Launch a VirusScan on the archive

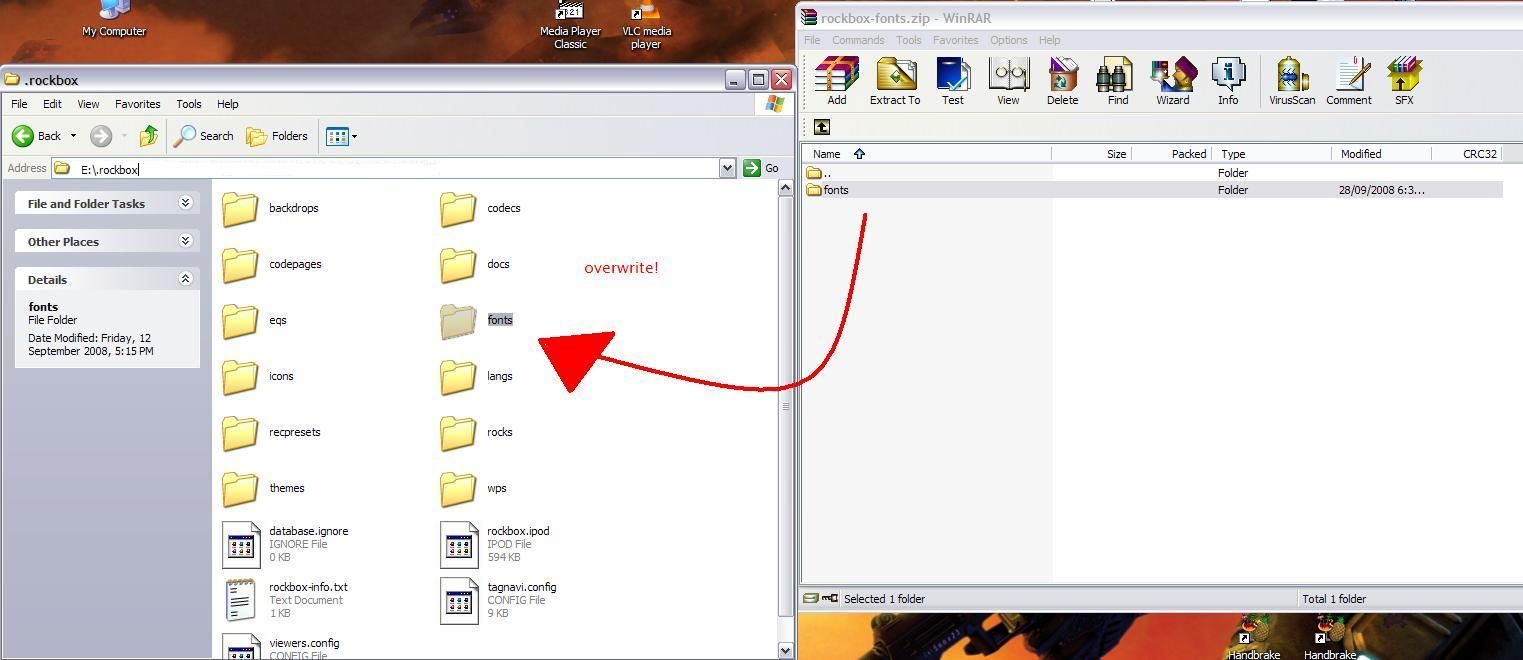pyautogui.click(x=1290, y=80)
